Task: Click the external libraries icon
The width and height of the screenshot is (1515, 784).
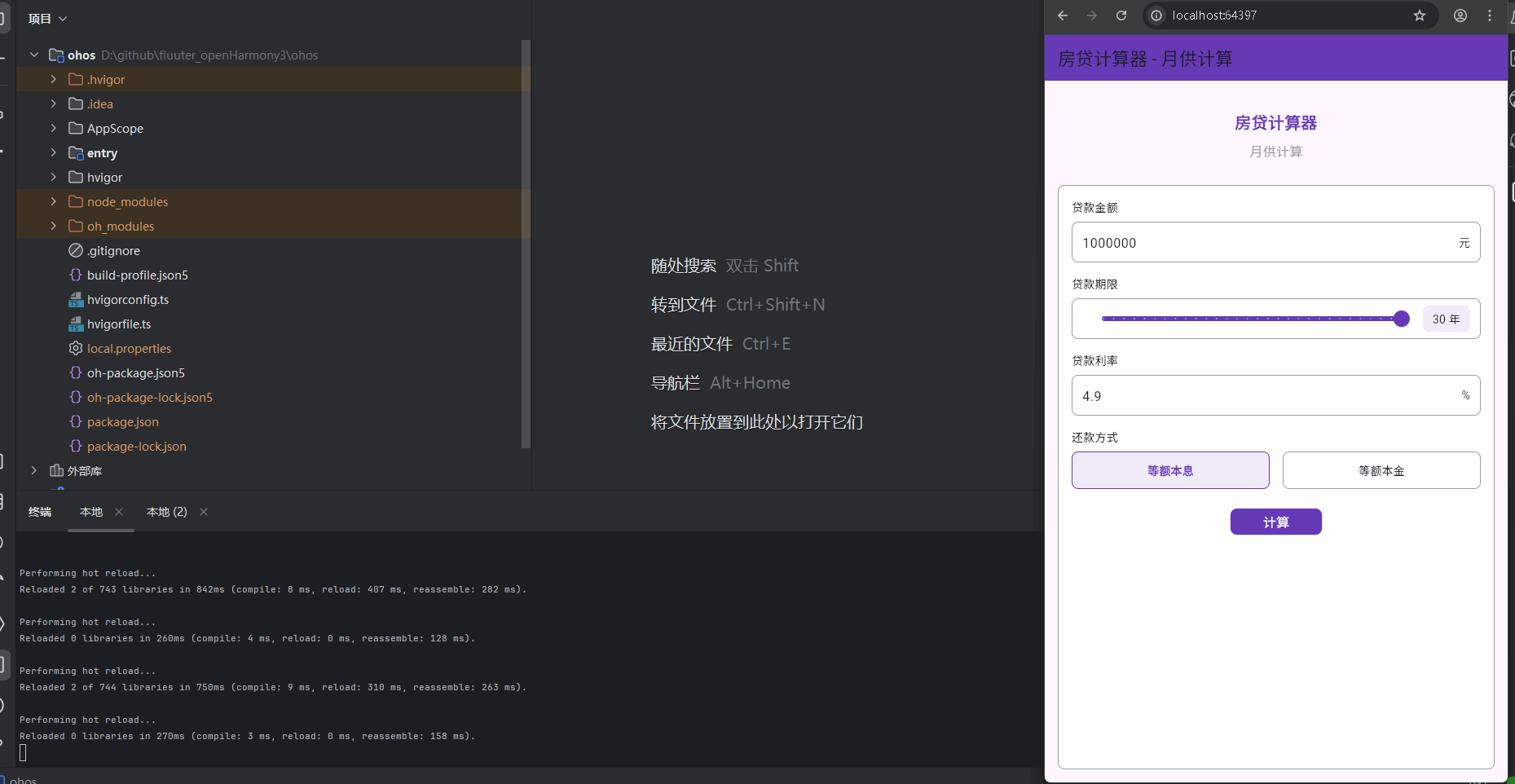Action: point(56,470)
